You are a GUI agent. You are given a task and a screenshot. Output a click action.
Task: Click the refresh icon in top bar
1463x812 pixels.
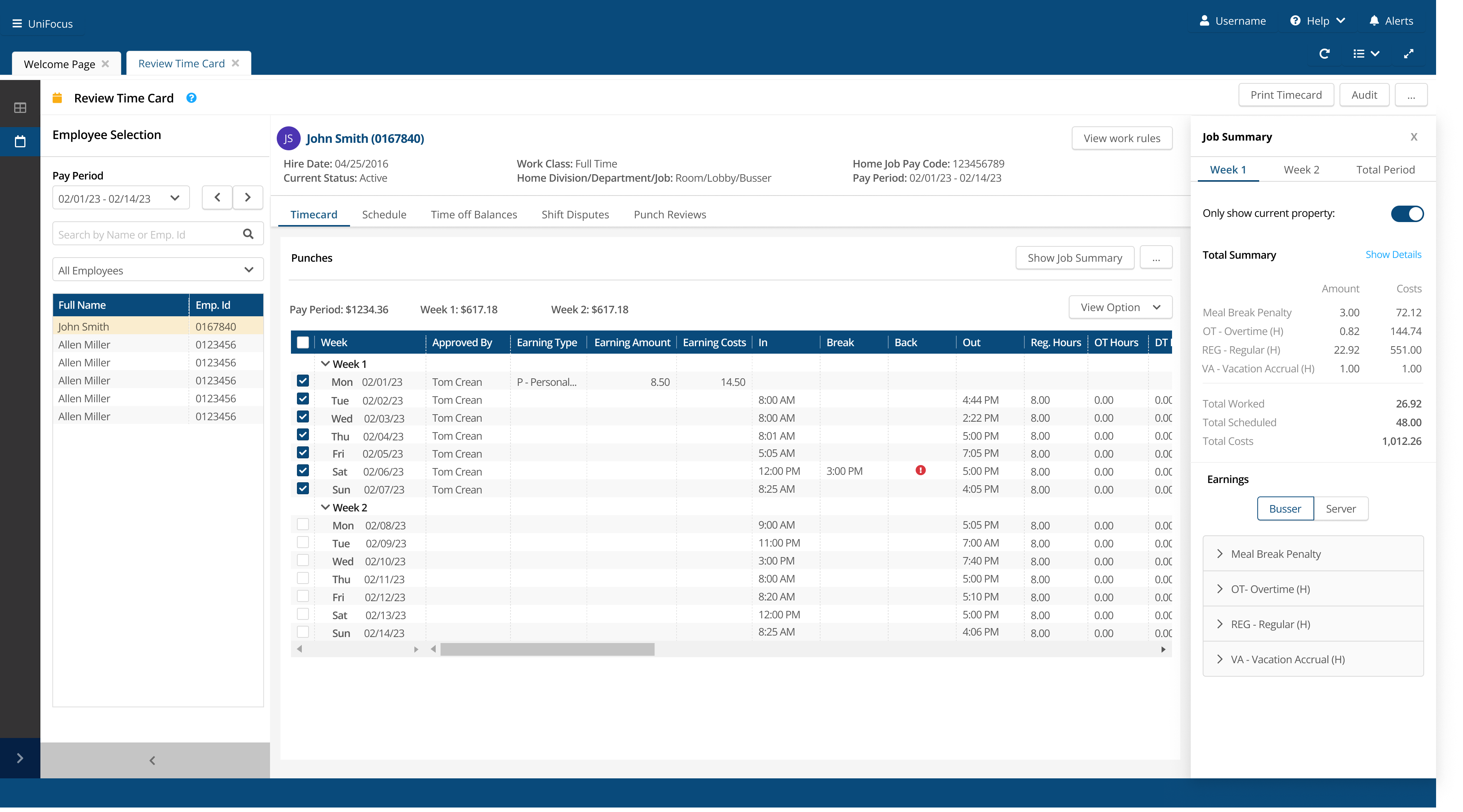click(1324, 53)
